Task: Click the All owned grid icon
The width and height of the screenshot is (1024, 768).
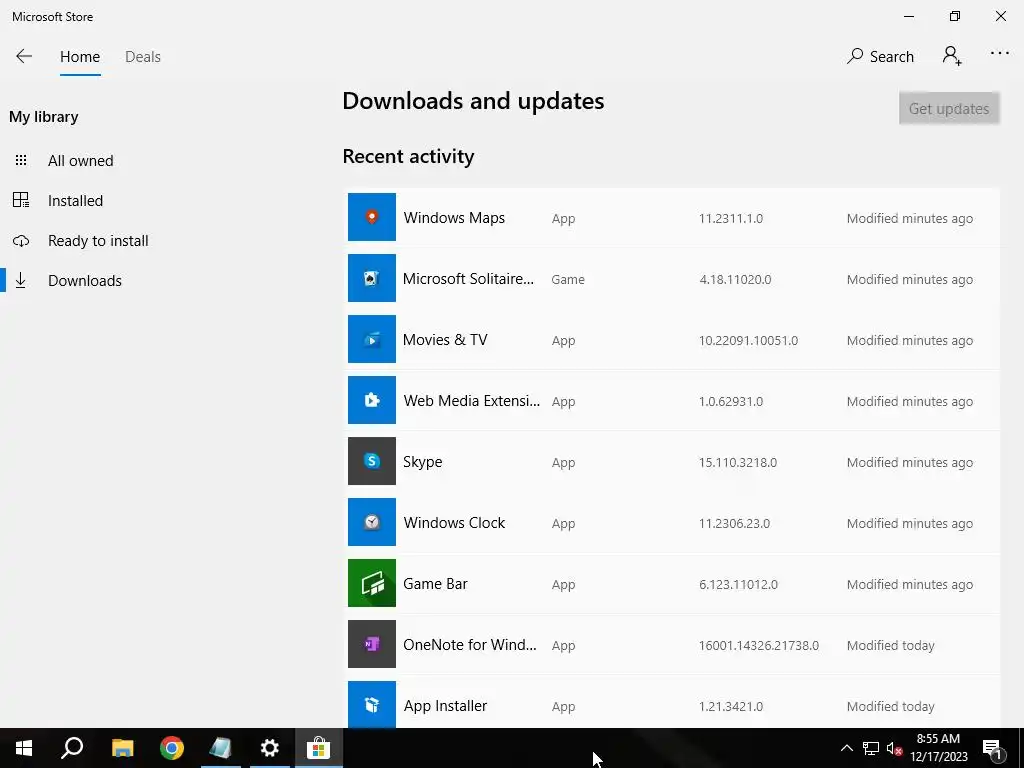Action: (21, 160)
